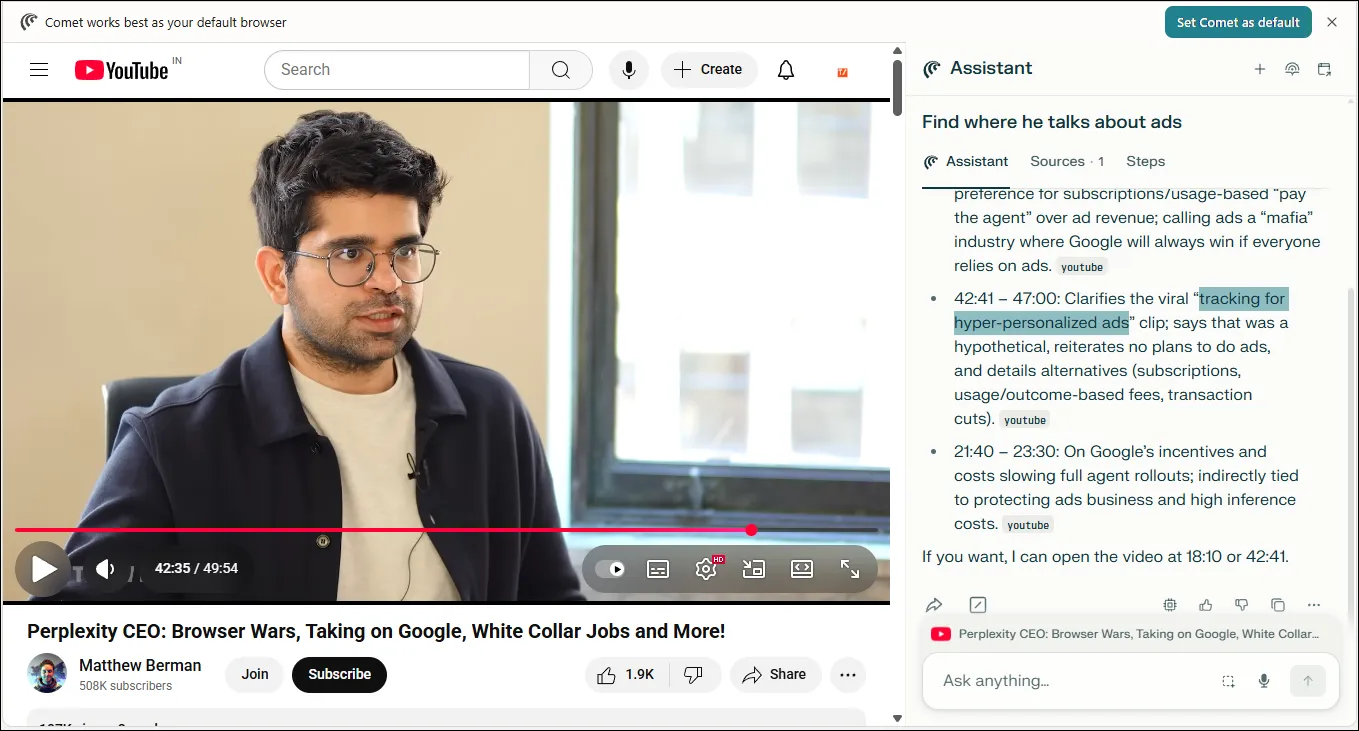The image size is (1359, 731).
Task: Subscribe to Matthew Berman's channel
Action: point(339,675)
